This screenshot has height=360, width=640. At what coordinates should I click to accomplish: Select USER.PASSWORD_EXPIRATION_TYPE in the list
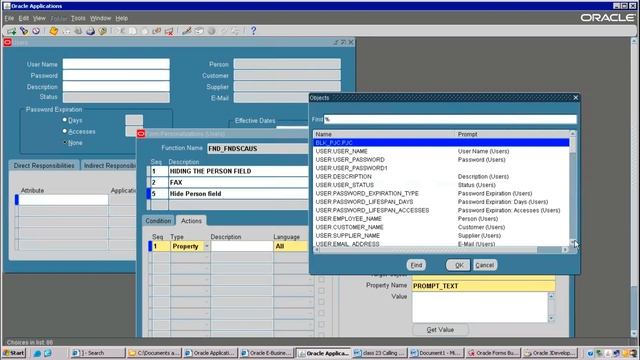(442, 193)
